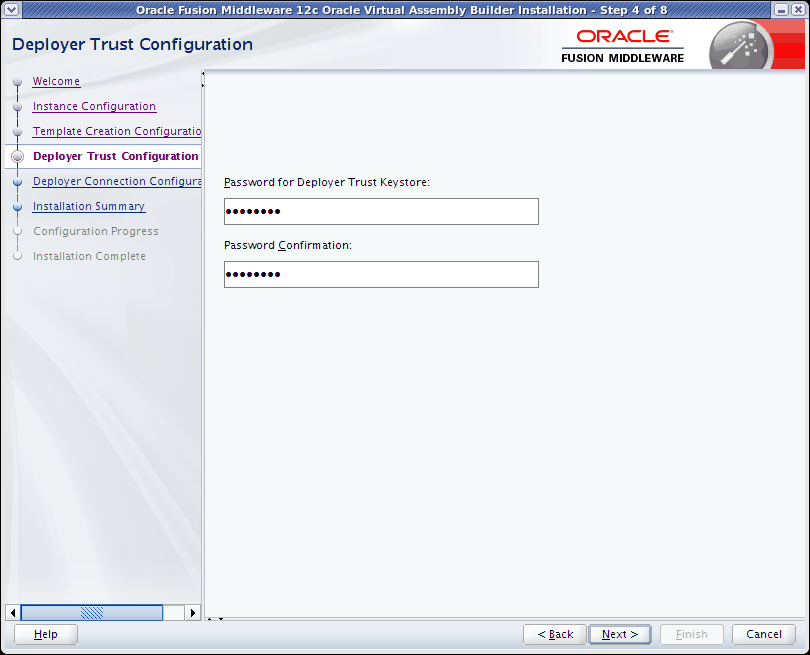Jump to Deployer Connection Configuration step
810x655 pixels.
(x=117, y=181)
